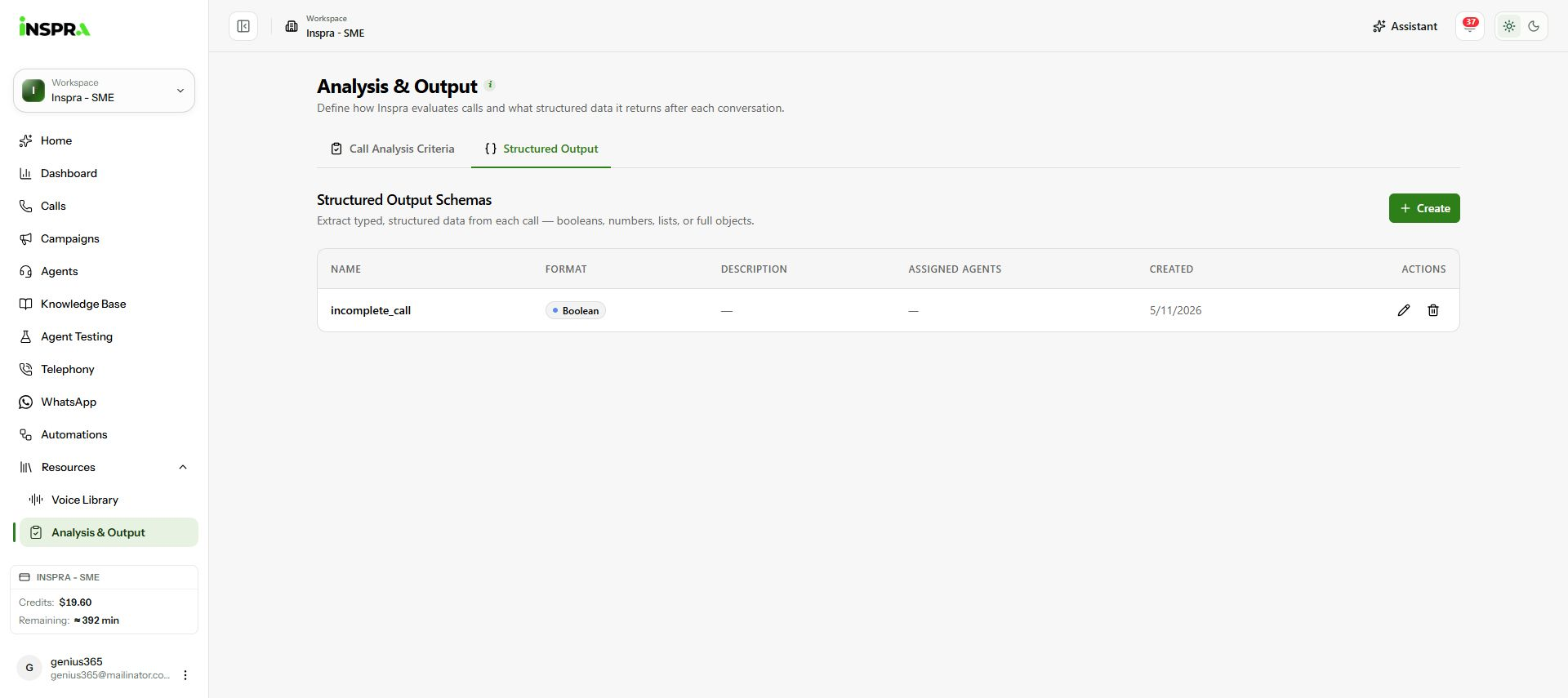
Task: Click the $19.60 credits value
Action: point(75,602)
